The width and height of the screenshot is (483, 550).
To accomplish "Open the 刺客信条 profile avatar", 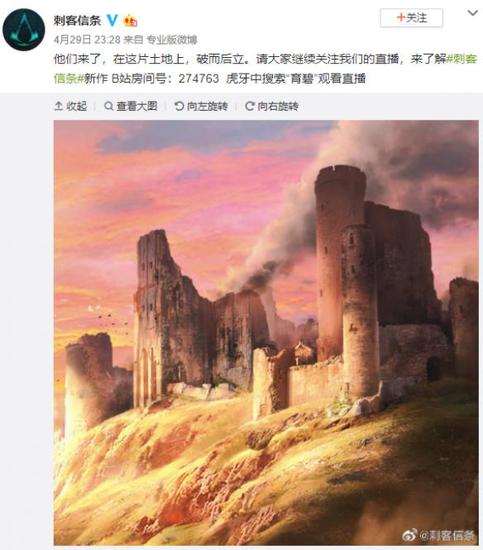I will tap(24, 29).
